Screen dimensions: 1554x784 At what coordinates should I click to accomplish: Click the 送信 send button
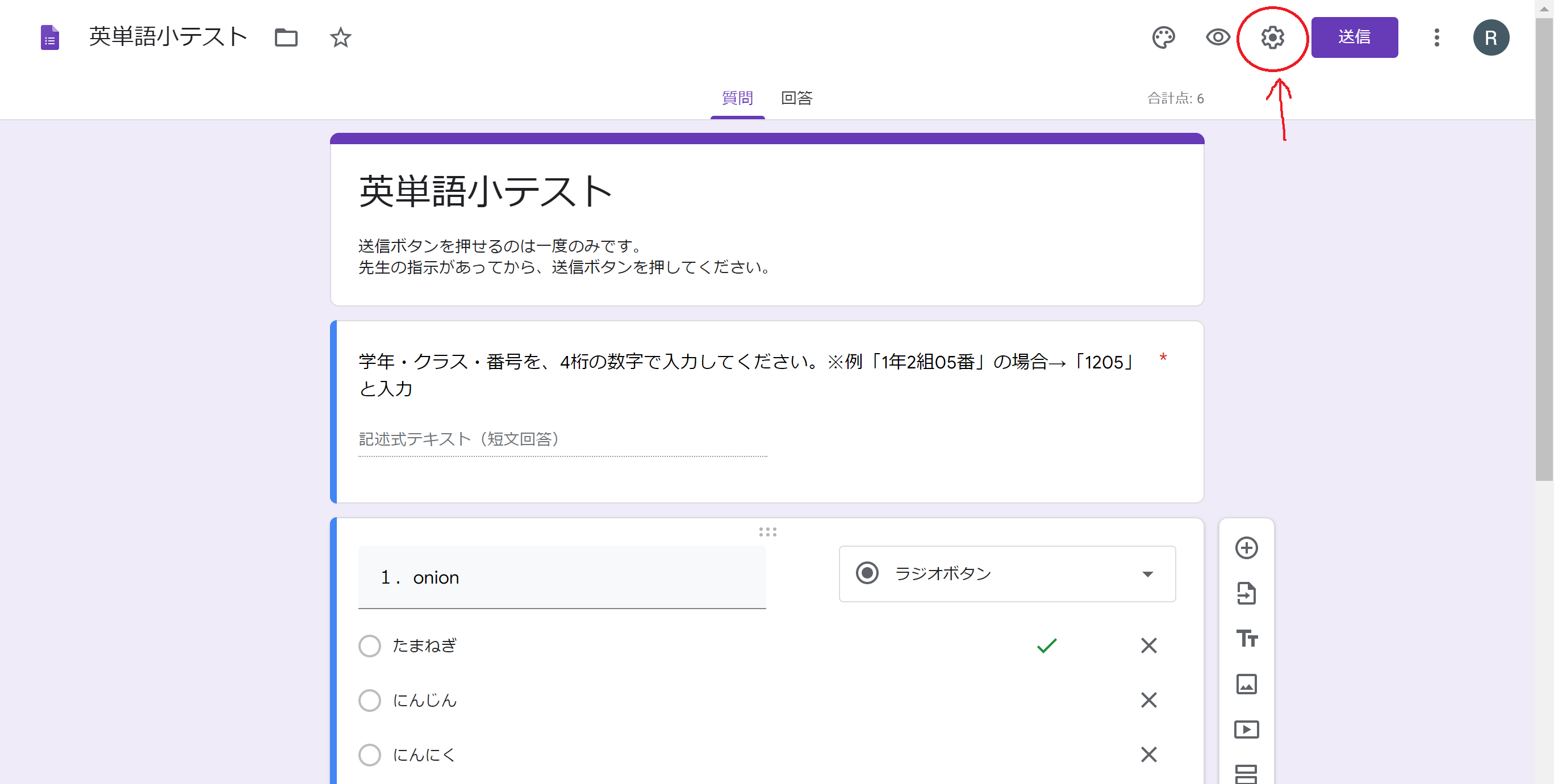[1354, 37]
